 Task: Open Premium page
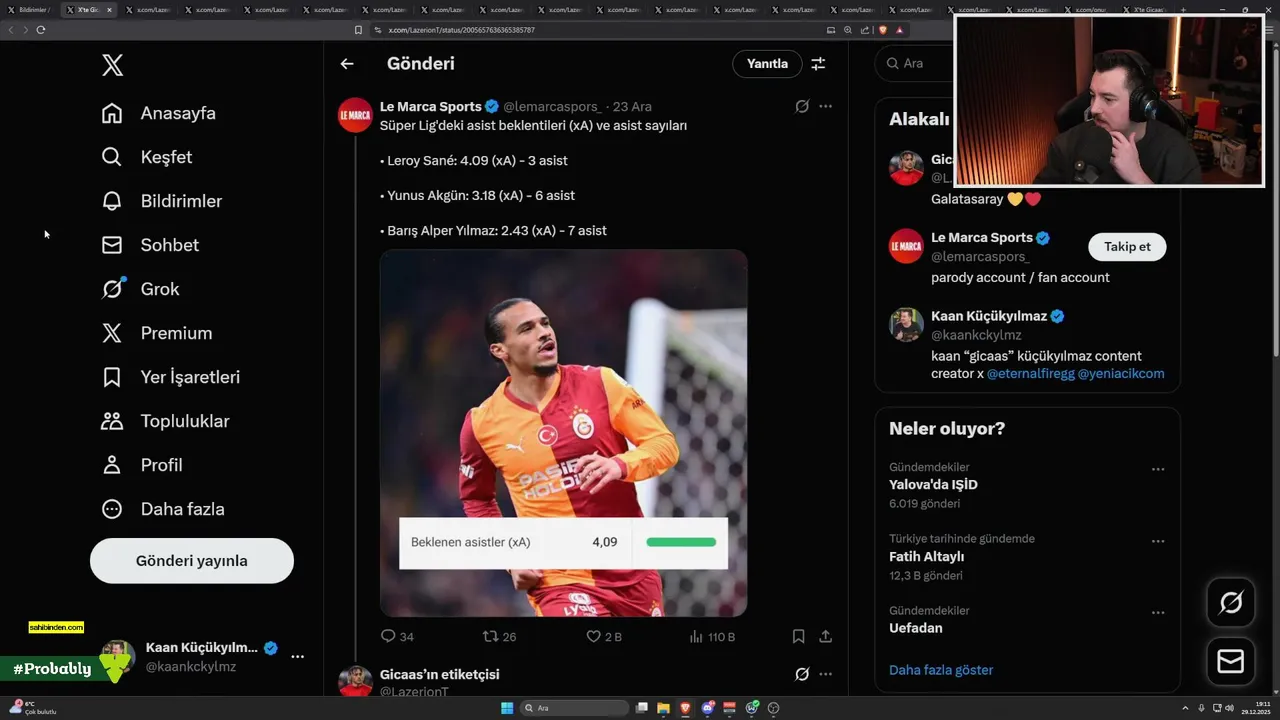point(157,333)
